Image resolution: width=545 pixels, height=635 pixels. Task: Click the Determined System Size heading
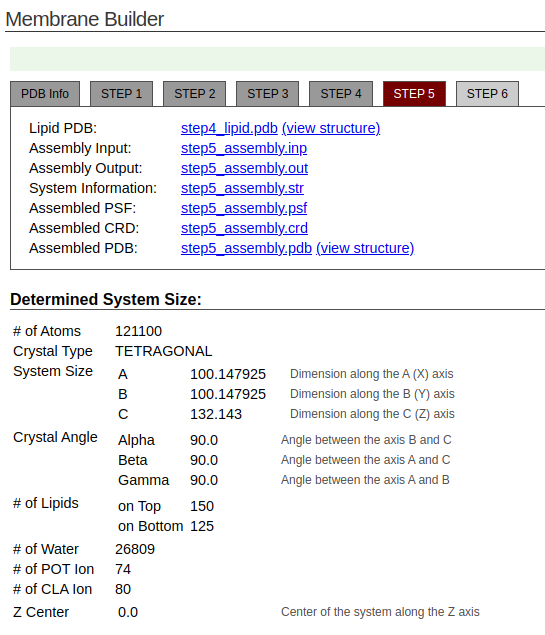click(x=106, y=300)
